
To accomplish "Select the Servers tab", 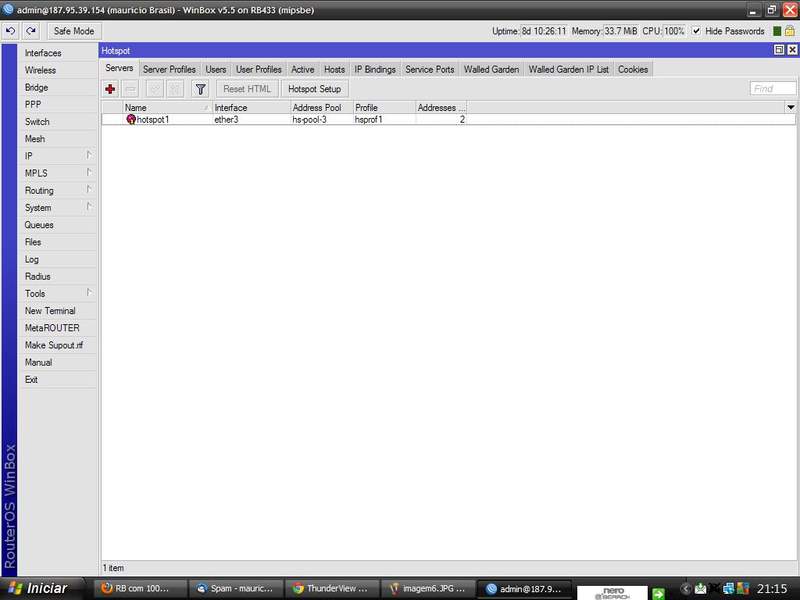I will tap(119, 68).
